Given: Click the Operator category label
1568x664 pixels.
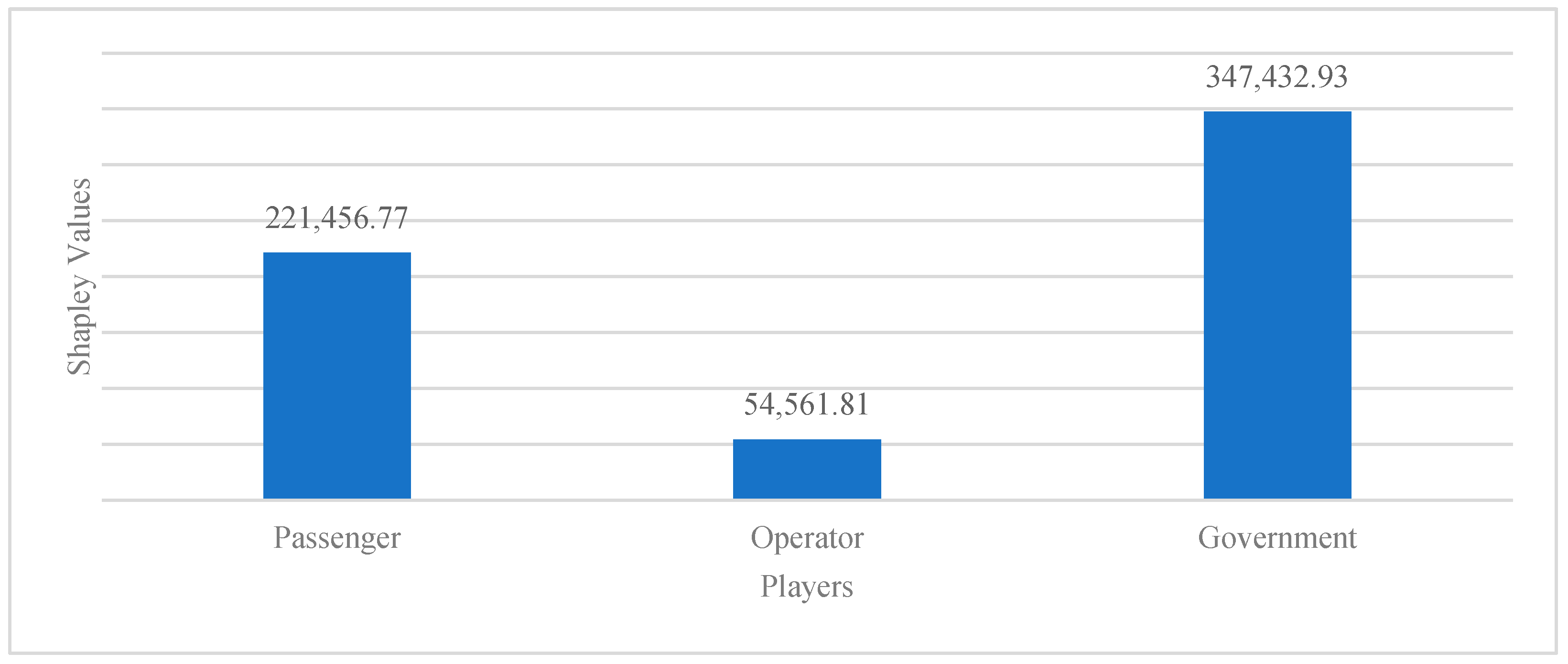Looking at the screenshot, I should click(807, 538).
